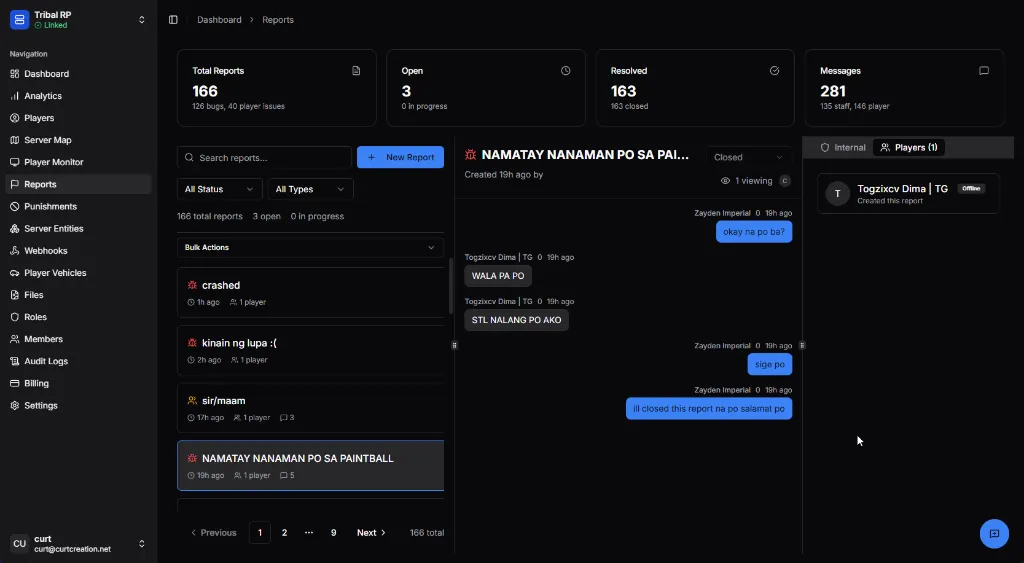Select NAMATAY NANAMAN PO SA PAINTBALL report
The image size is (1024, 563).
(310, 466)
